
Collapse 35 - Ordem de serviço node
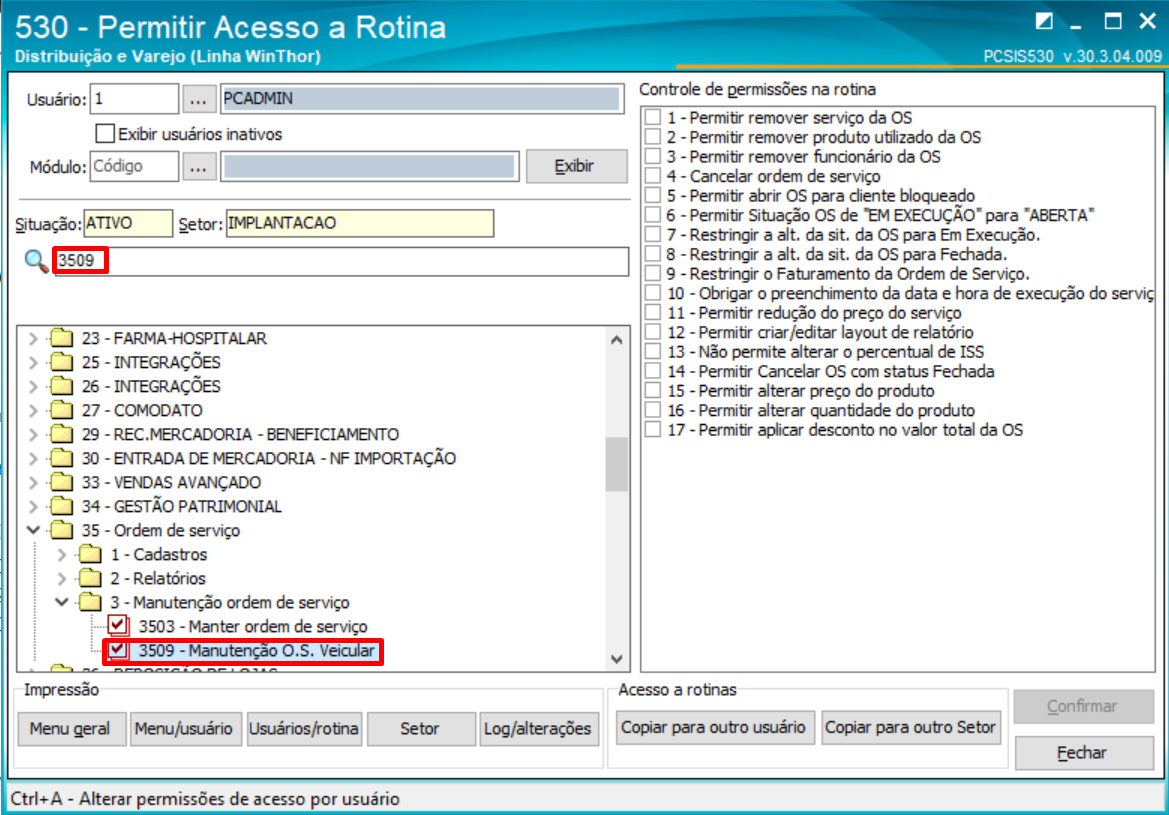33,530
